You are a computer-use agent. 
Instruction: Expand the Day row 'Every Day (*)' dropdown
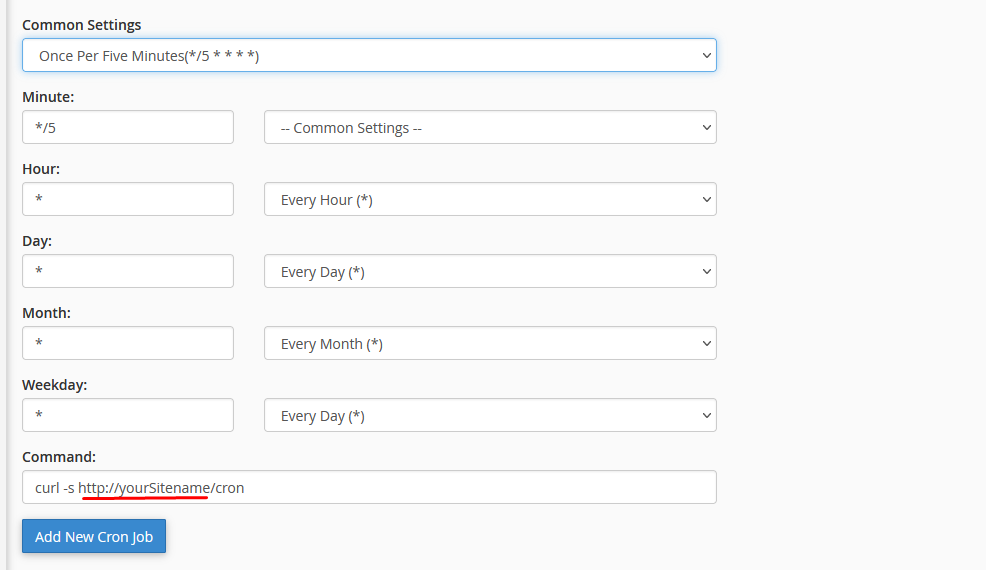pos(489,272)
